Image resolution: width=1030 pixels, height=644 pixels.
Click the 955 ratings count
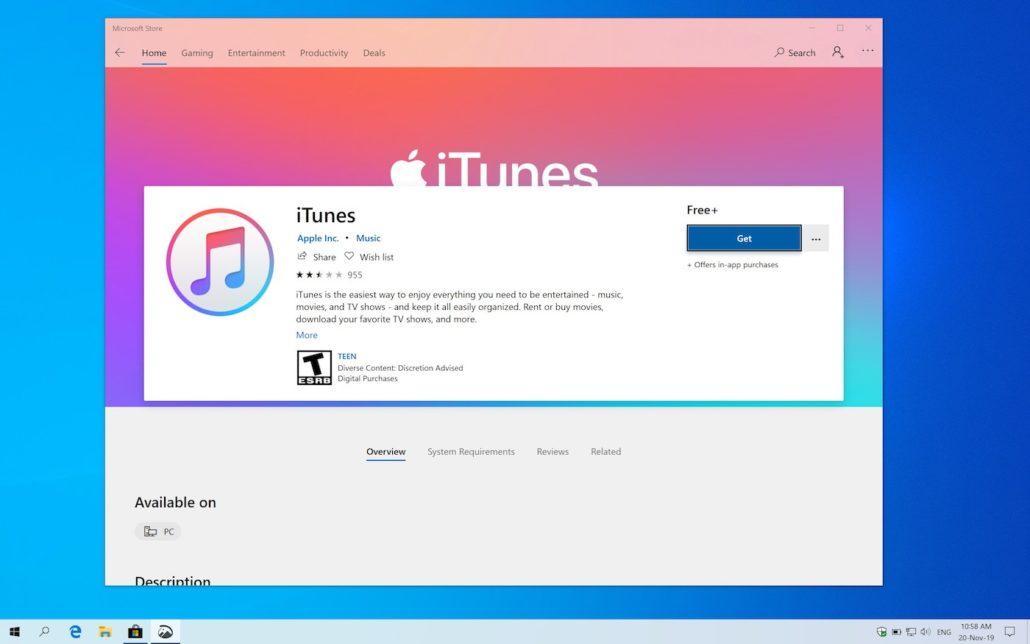355,275
